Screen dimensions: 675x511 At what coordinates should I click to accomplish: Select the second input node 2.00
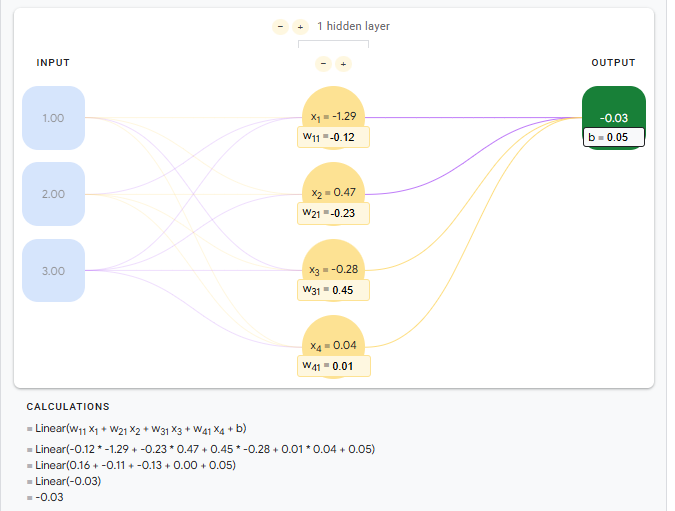(53, 194)
